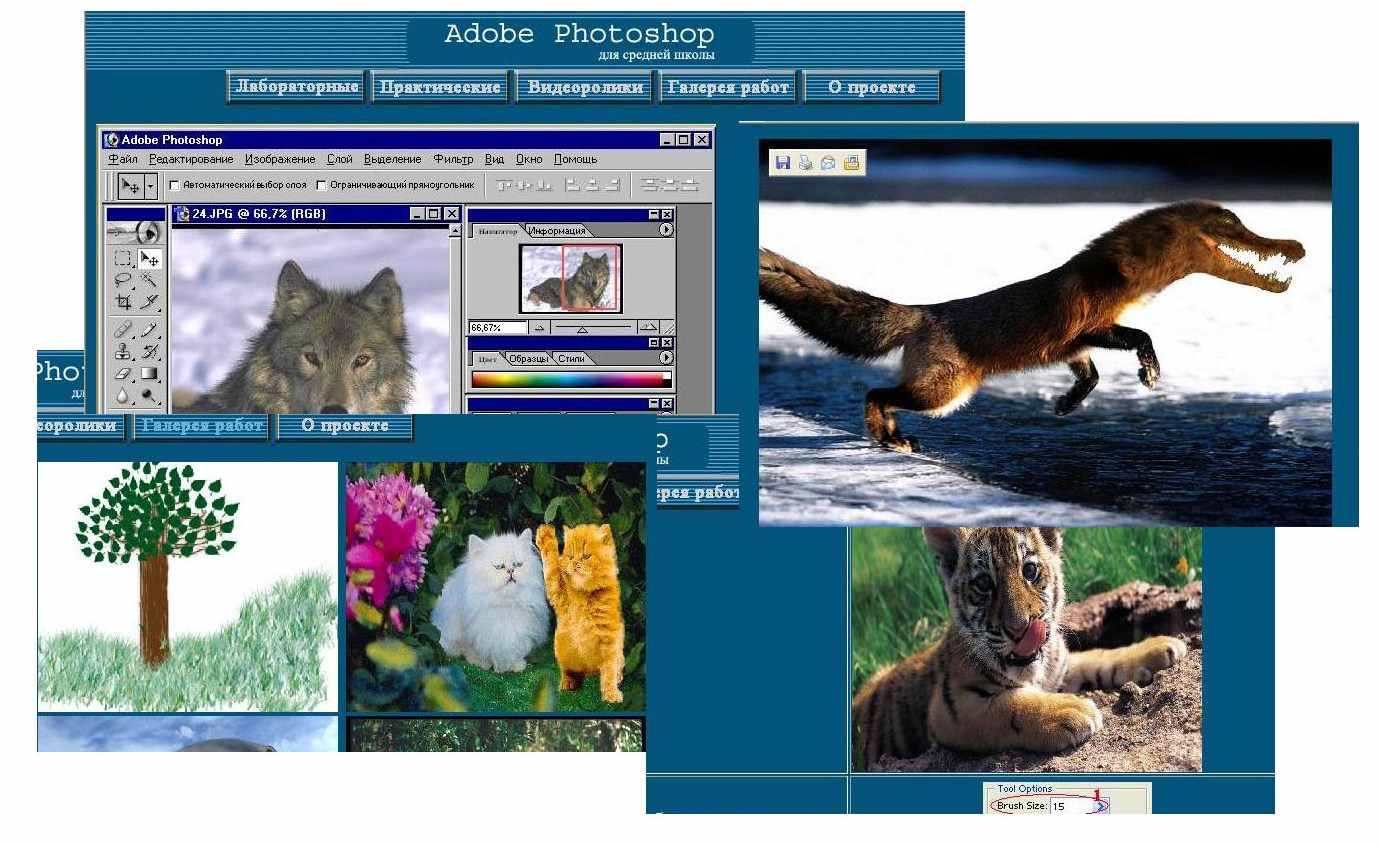Select the Move tool in the toolbox

(x=149, y=258)
